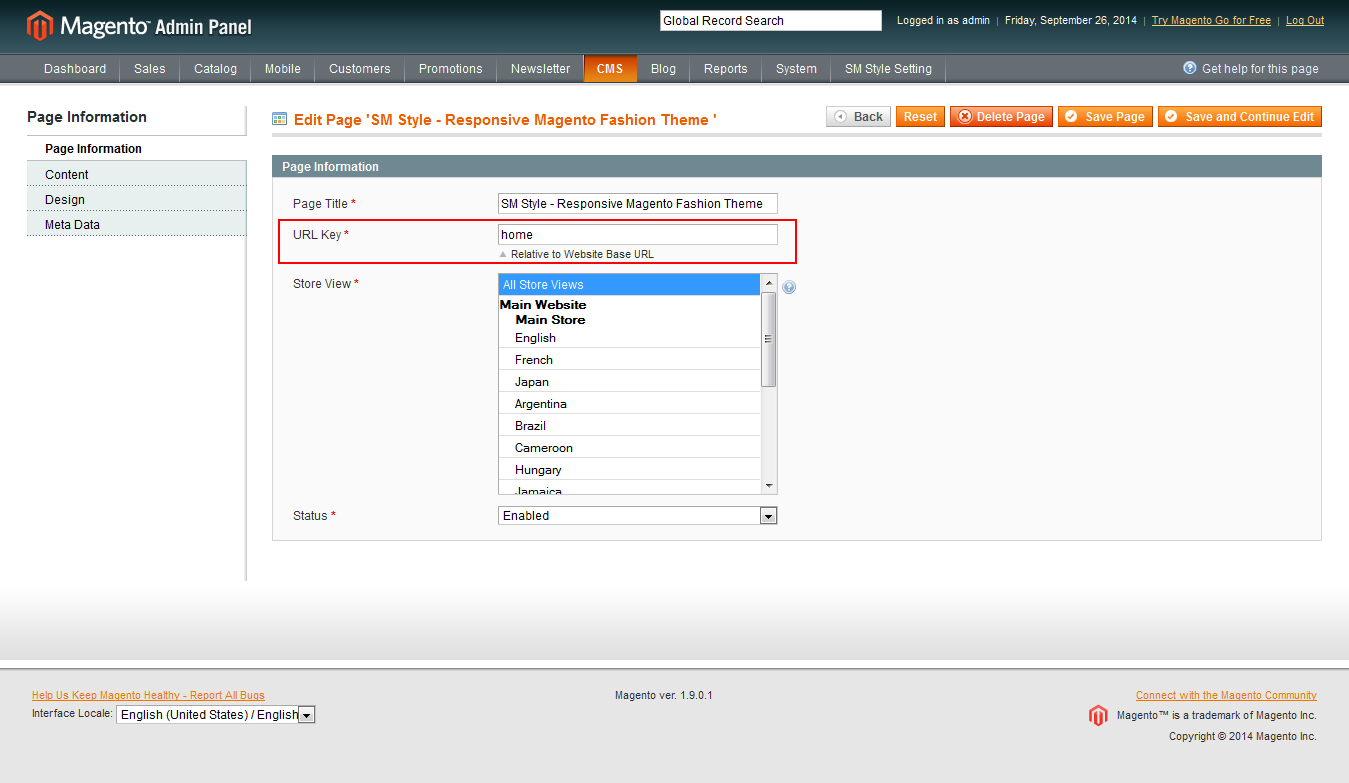This screenshot has width=1349, height=783.
Task: Click the Save Page button
Action: tap(1105, 117)
